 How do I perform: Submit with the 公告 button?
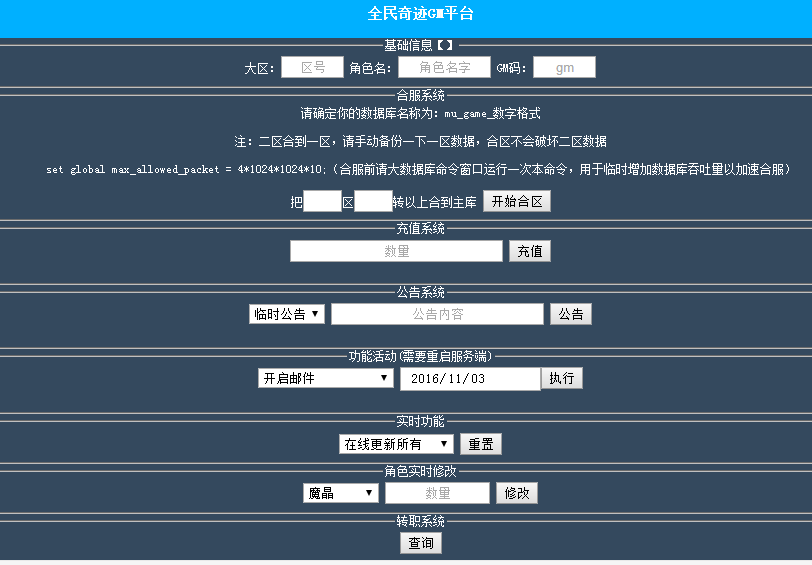pyautogui.click(x=570, y=314)
